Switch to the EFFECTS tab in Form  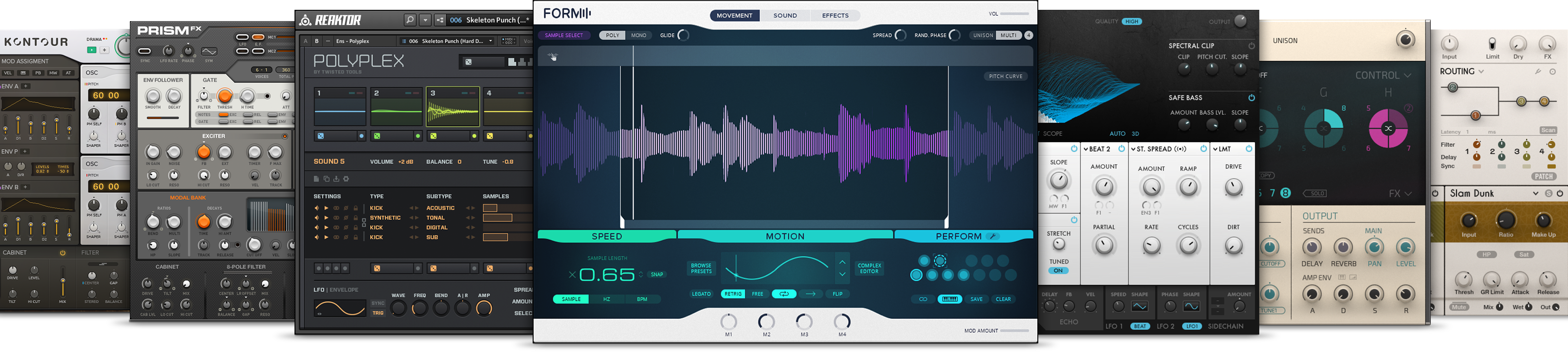coord(835,15)
